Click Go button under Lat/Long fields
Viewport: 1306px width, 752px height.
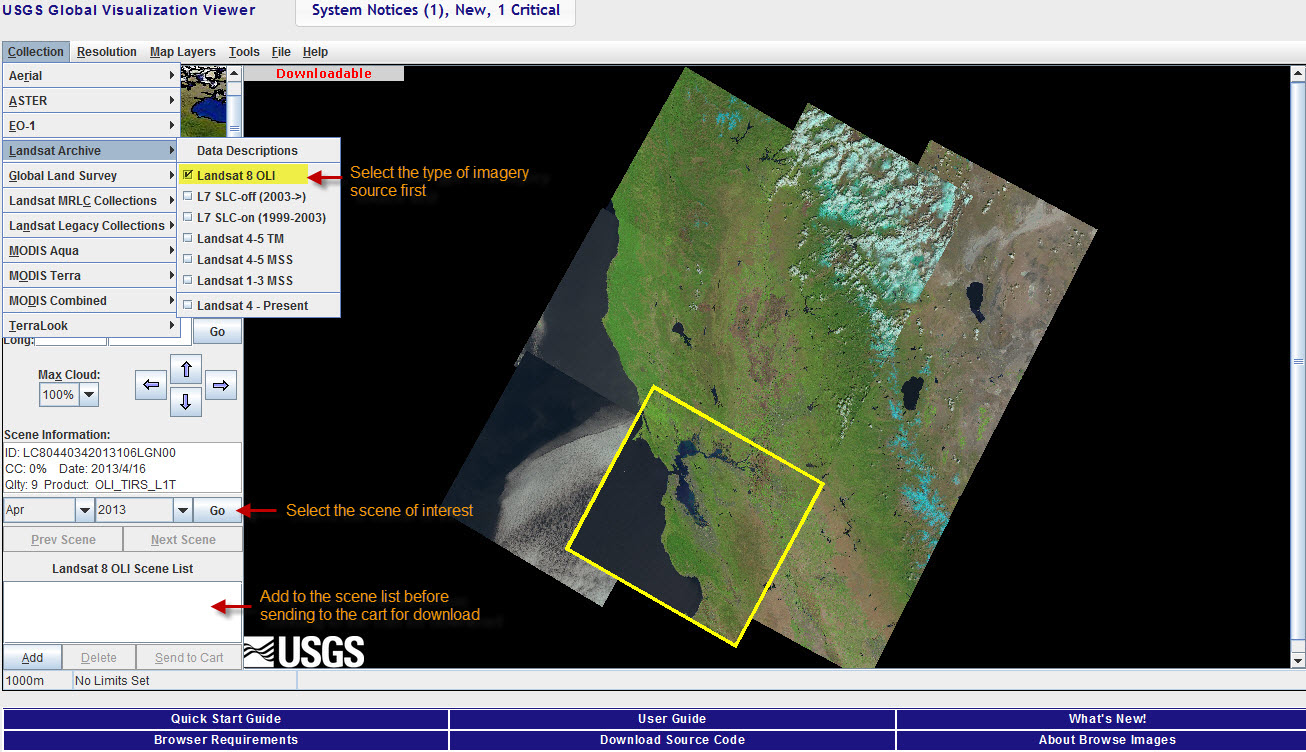[217, 332]
